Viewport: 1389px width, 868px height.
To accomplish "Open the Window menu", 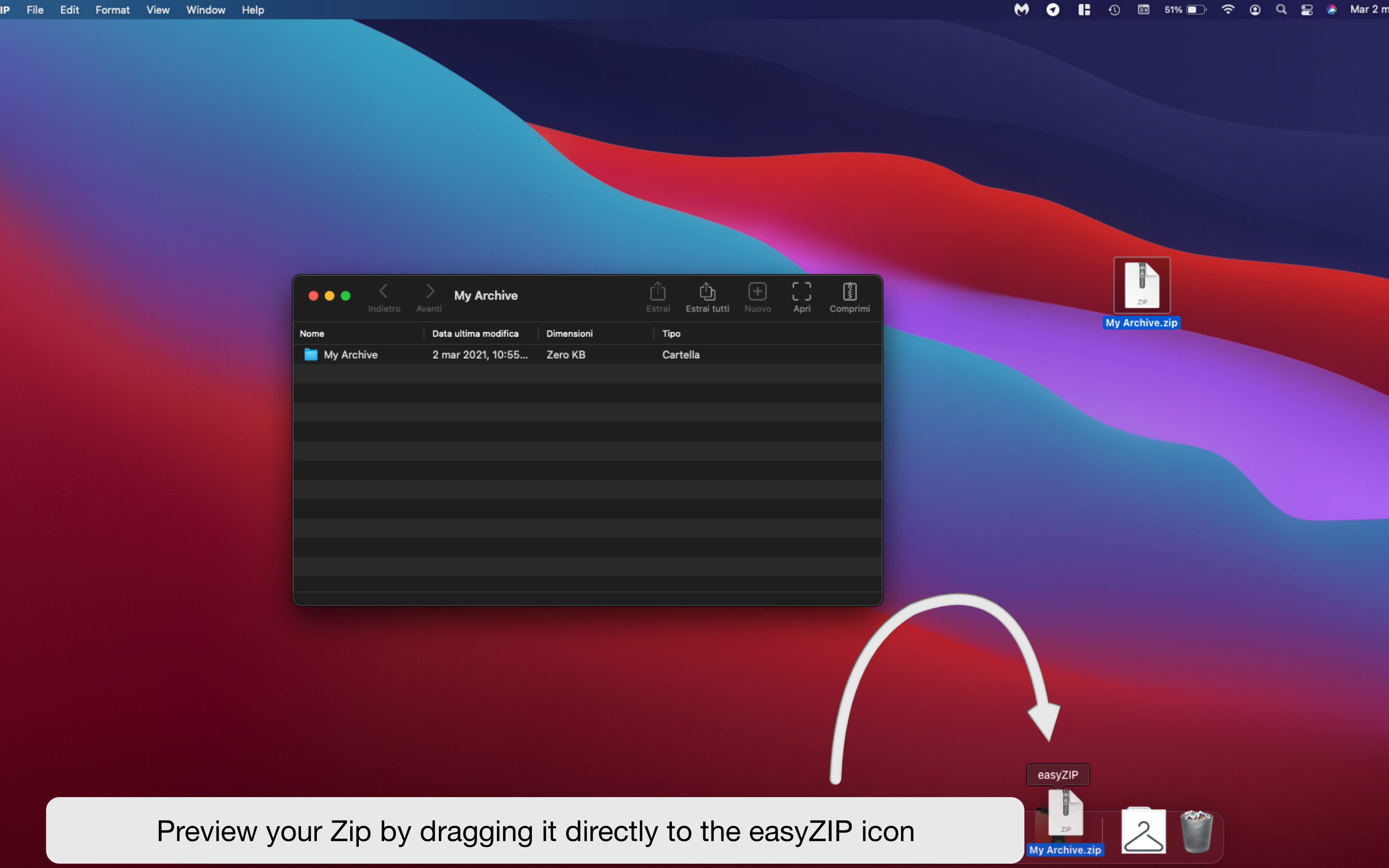I will (205, 10).
